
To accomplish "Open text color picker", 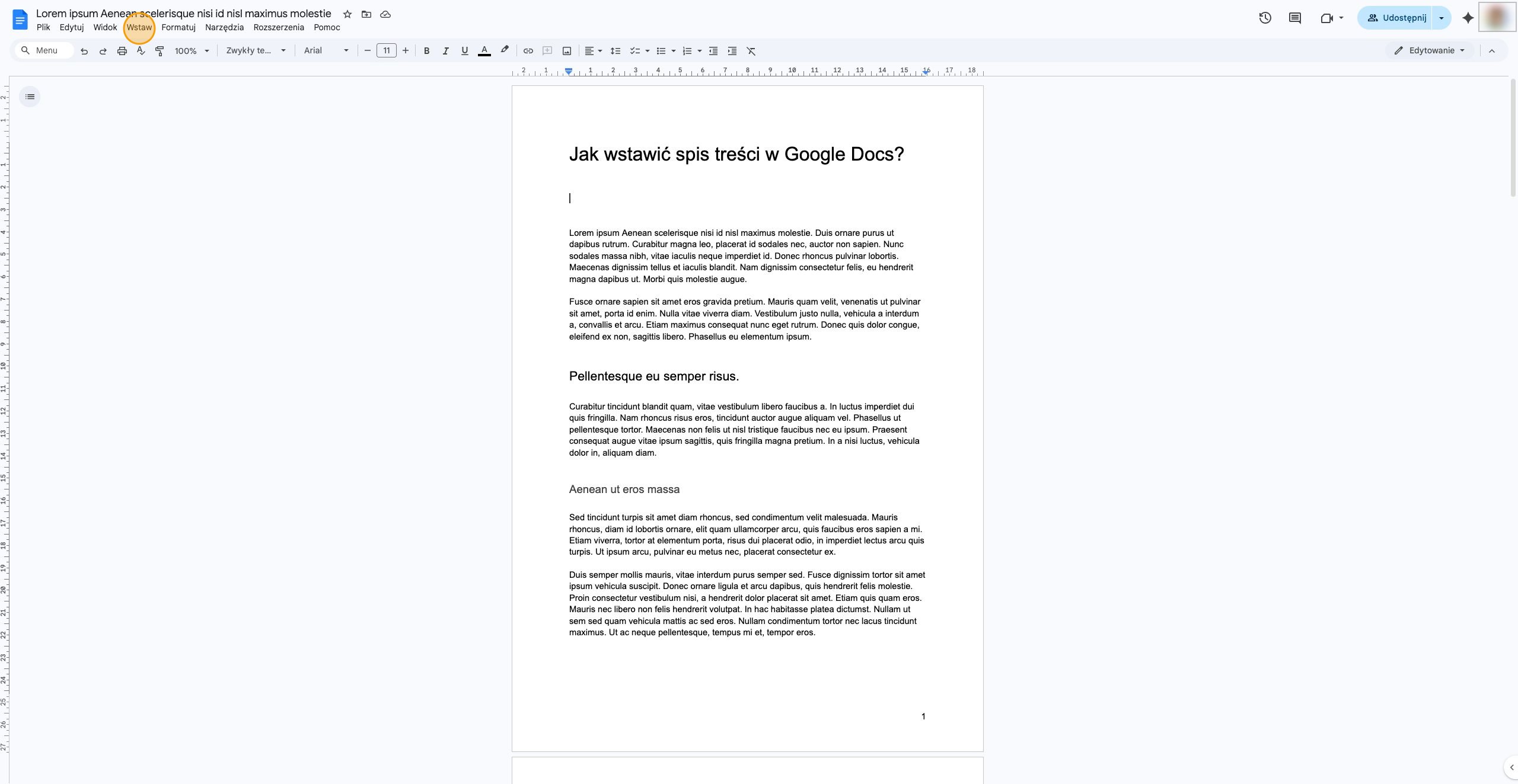I will [x=484, y=51].
